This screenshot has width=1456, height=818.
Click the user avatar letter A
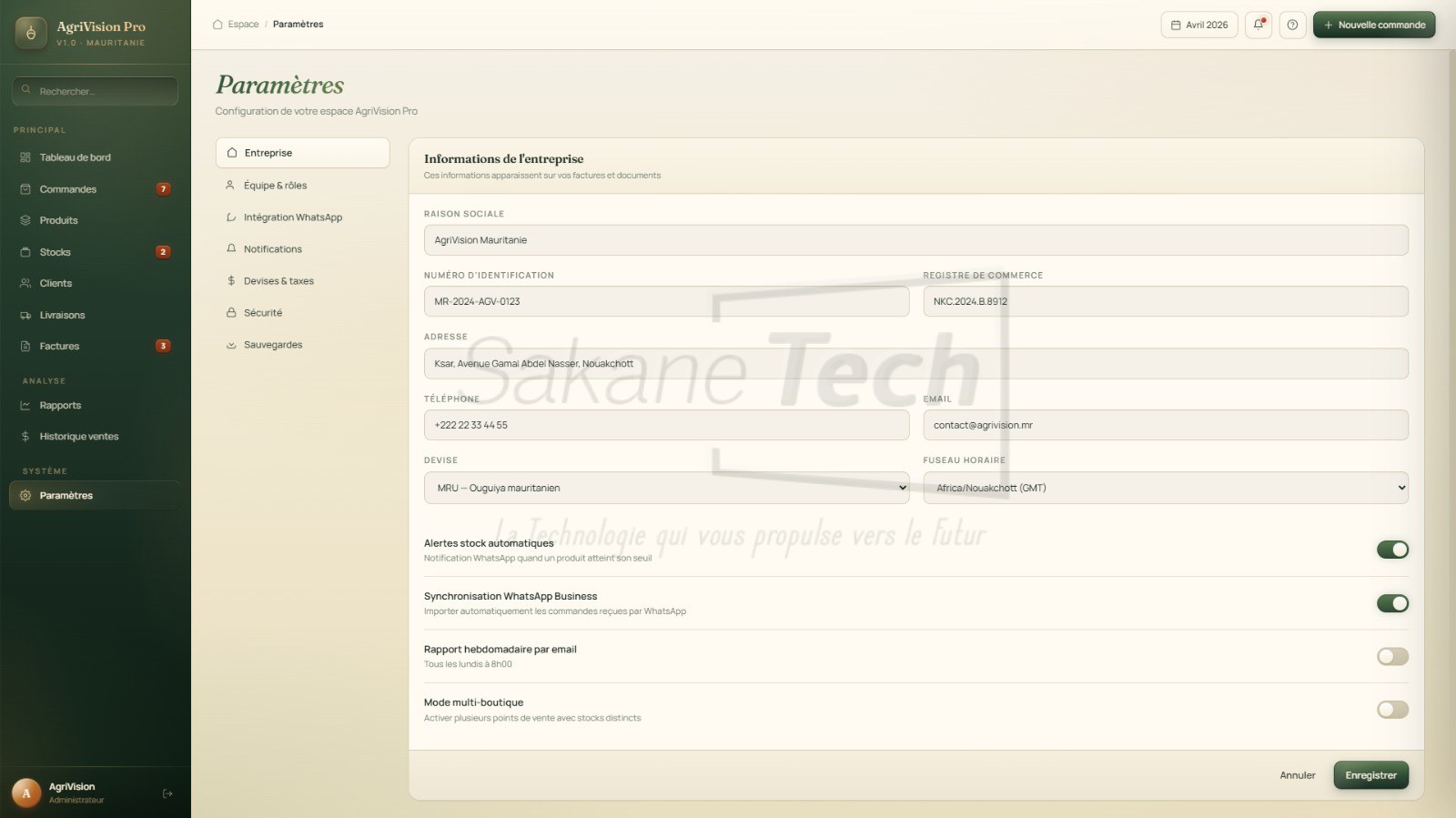(x=26, y=793)
